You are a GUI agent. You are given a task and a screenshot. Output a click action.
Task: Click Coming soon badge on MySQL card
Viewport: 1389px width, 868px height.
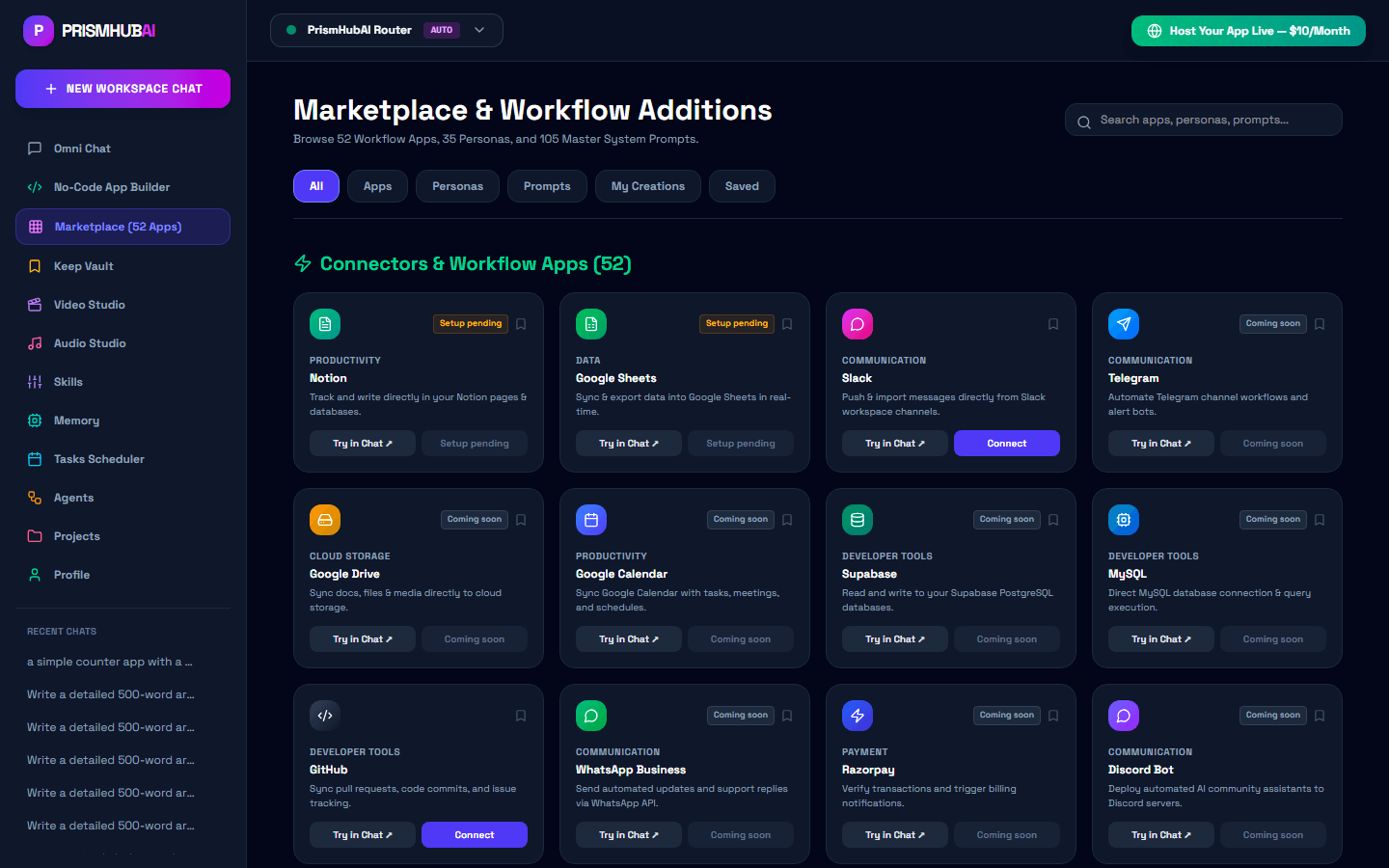click(x=1273, y=520)
